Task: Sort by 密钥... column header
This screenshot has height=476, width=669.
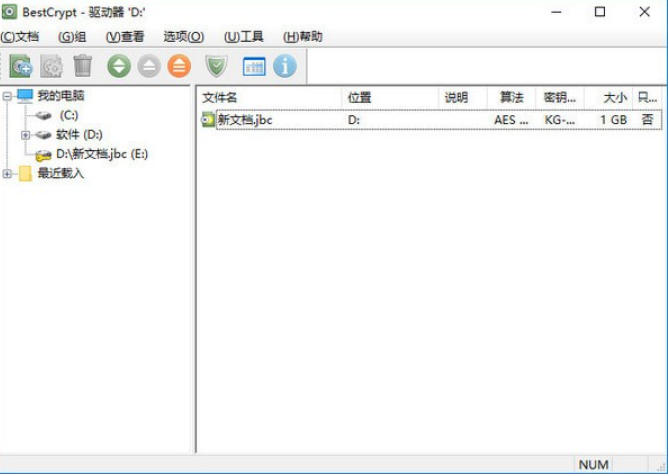Action: pos(560,98)
